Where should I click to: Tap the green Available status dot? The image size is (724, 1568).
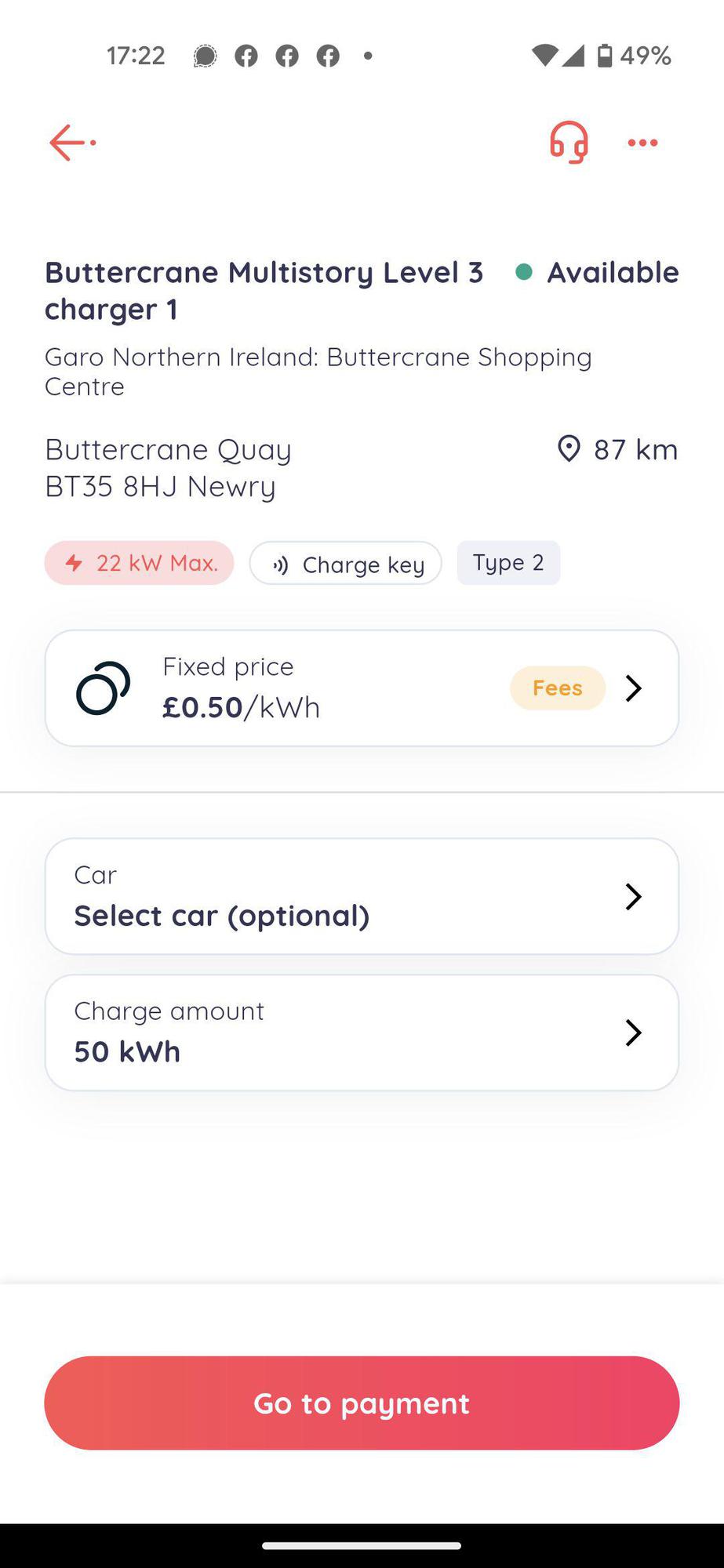click(x=524, y=272)
